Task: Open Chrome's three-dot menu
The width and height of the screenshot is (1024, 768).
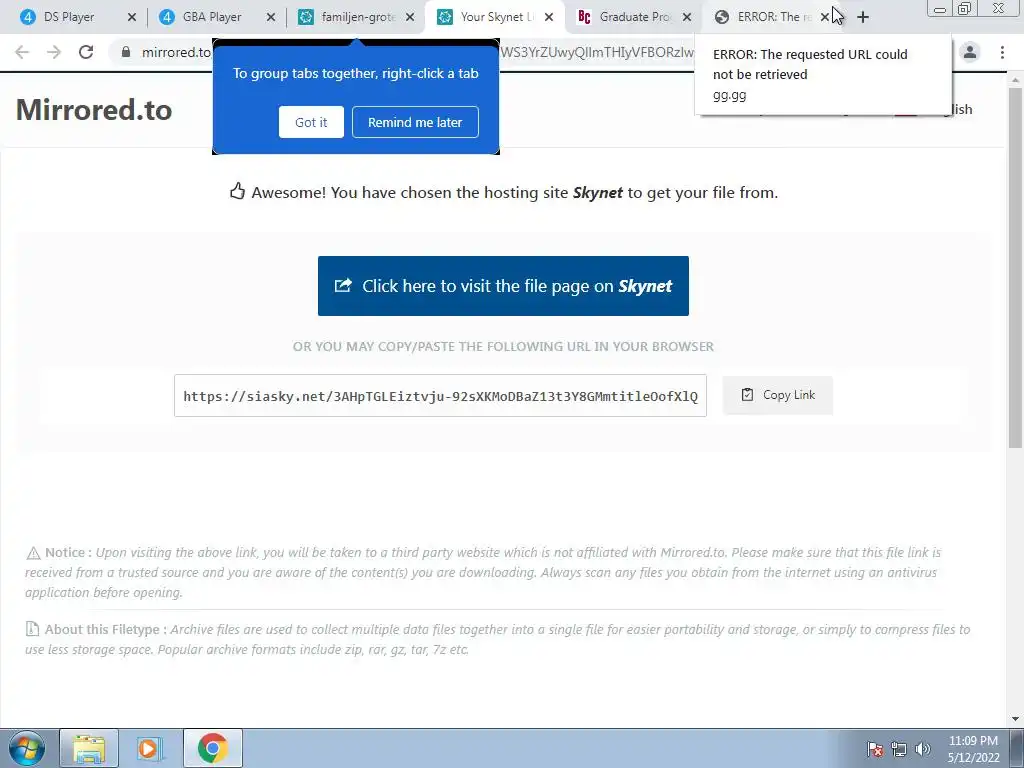Action: pyautogui.click(x=1002, y=52)
